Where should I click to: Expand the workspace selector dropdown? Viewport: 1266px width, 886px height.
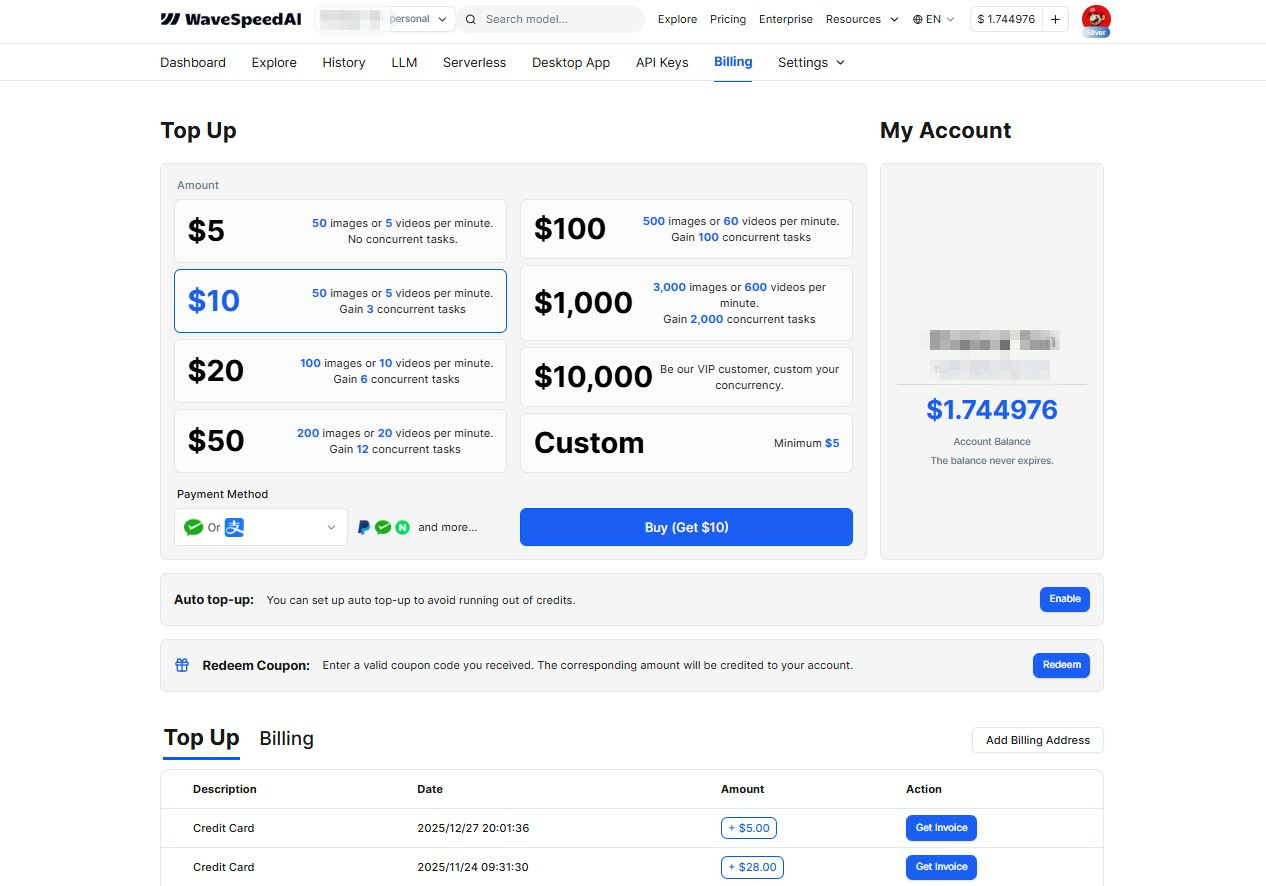click(443, 18)
